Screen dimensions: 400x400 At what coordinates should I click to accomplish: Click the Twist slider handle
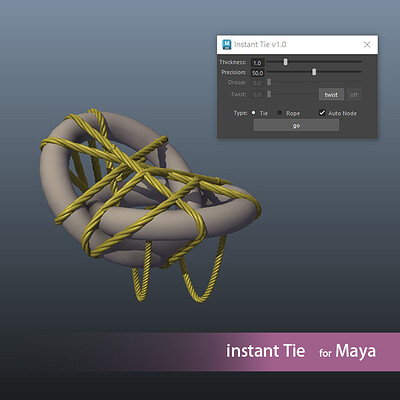pyautogui.click(x=269, y=94)
